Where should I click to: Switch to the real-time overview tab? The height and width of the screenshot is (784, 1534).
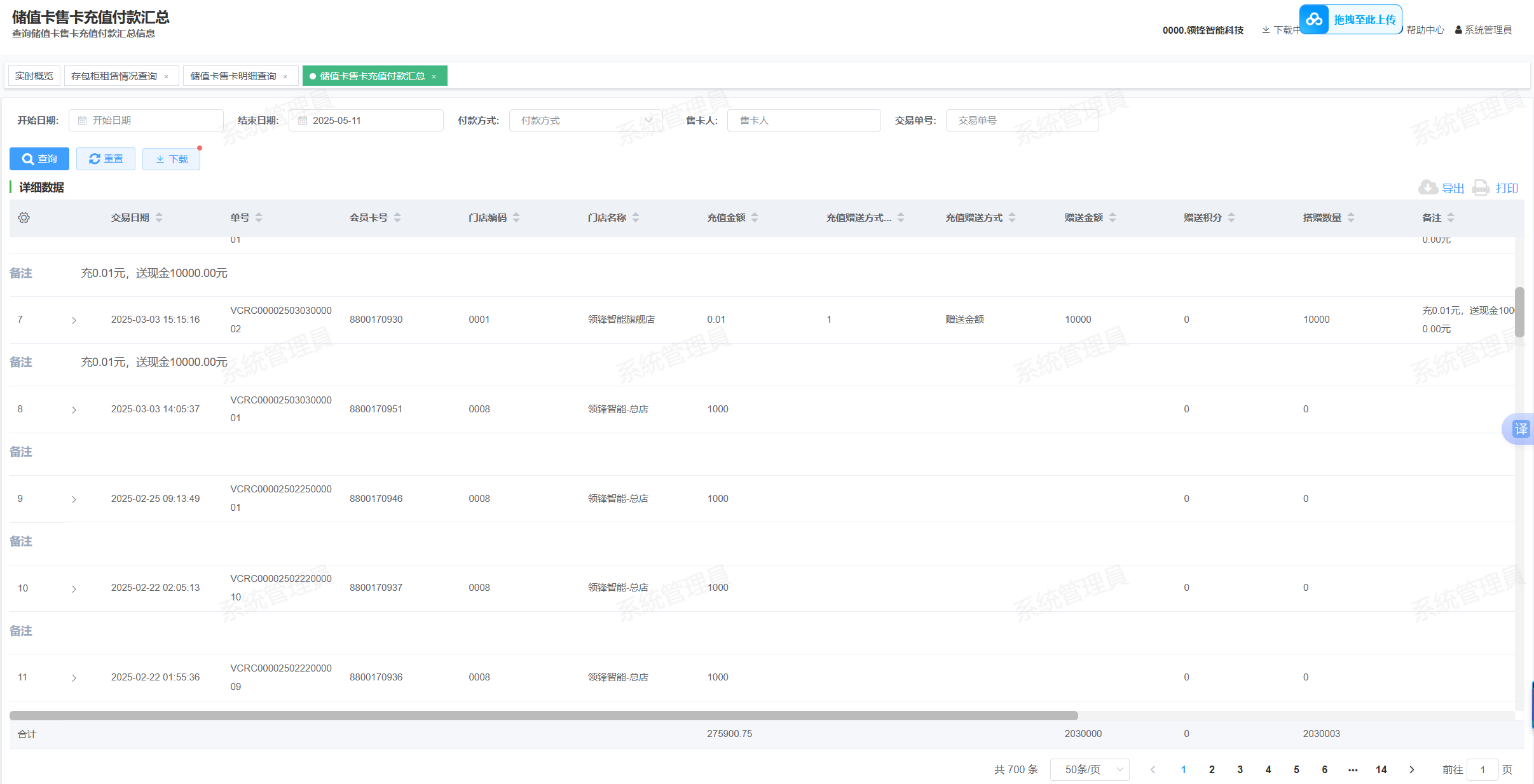coord(34,76)
